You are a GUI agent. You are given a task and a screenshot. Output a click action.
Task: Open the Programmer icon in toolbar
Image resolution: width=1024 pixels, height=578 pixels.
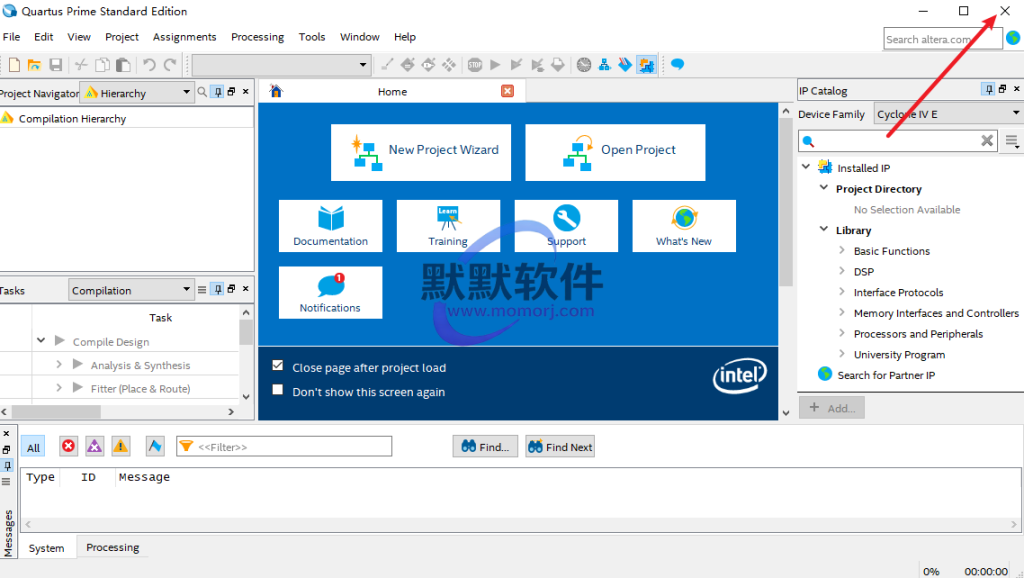tap(625, 65)
